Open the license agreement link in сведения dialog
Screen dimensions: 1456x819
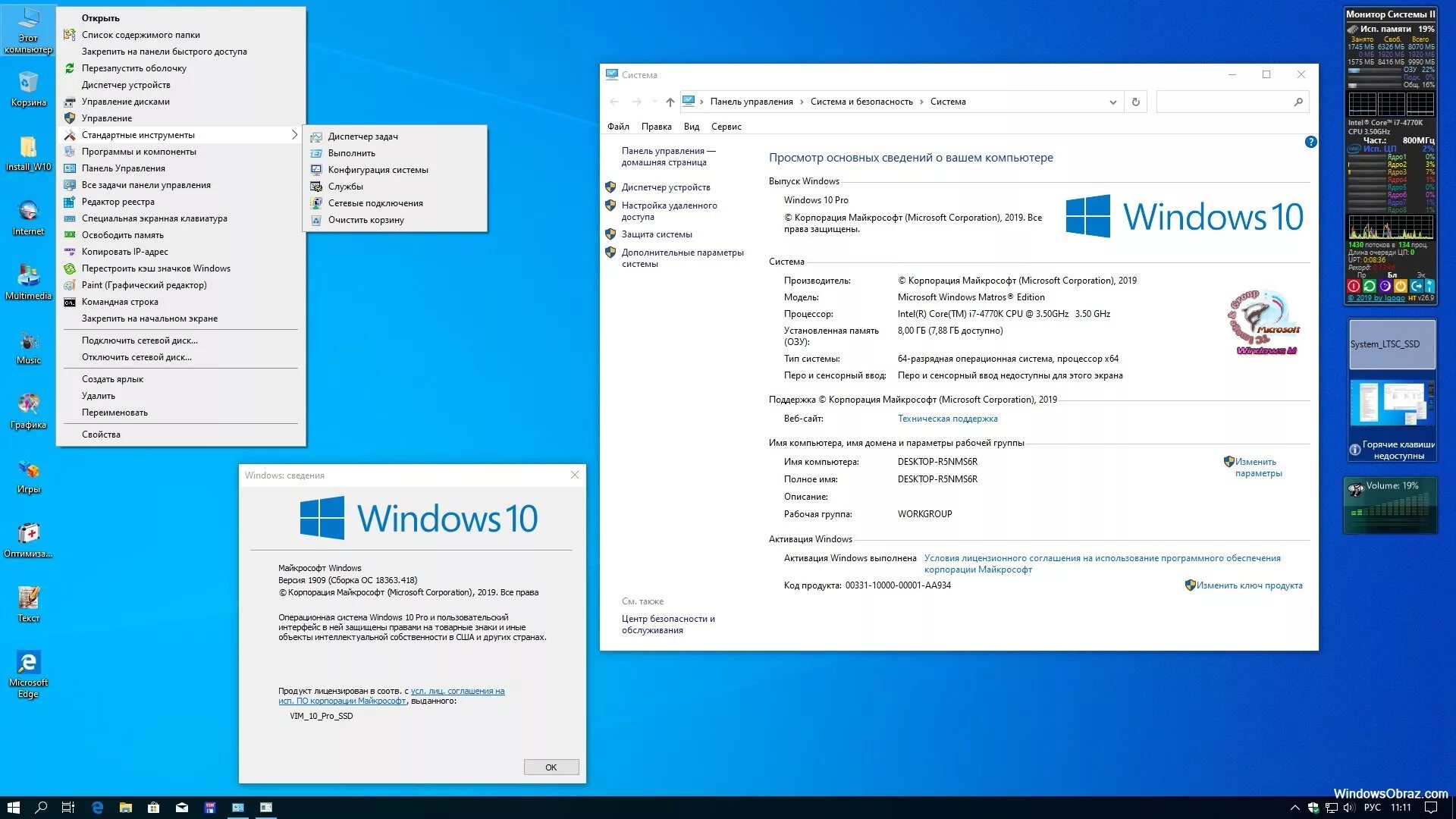[391, 696]
